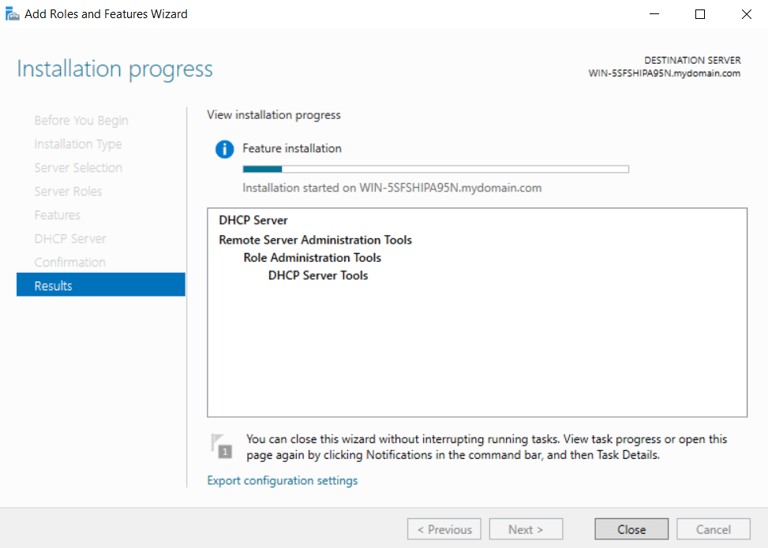Click 'Installation started on' status text

(392, 188)
